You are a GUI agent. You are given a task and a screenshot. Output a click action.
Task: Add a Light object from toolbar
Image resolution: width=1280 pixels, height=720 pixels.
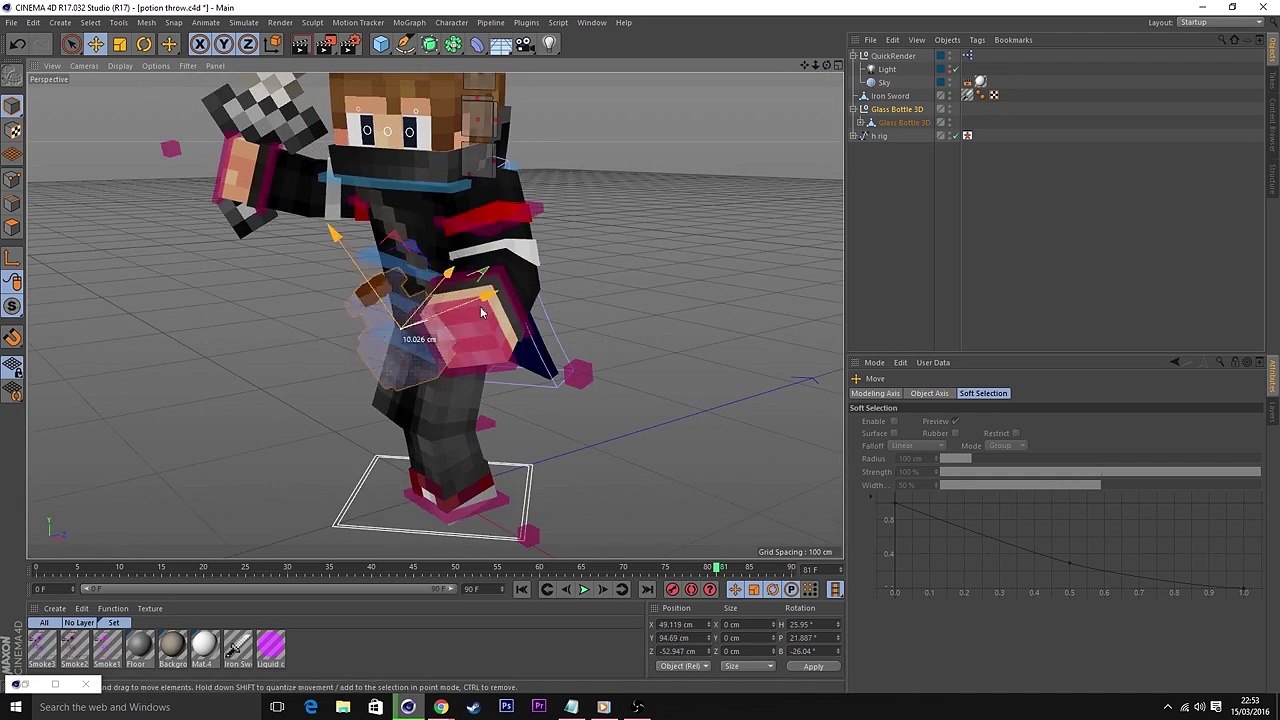(x=549, y=44)
